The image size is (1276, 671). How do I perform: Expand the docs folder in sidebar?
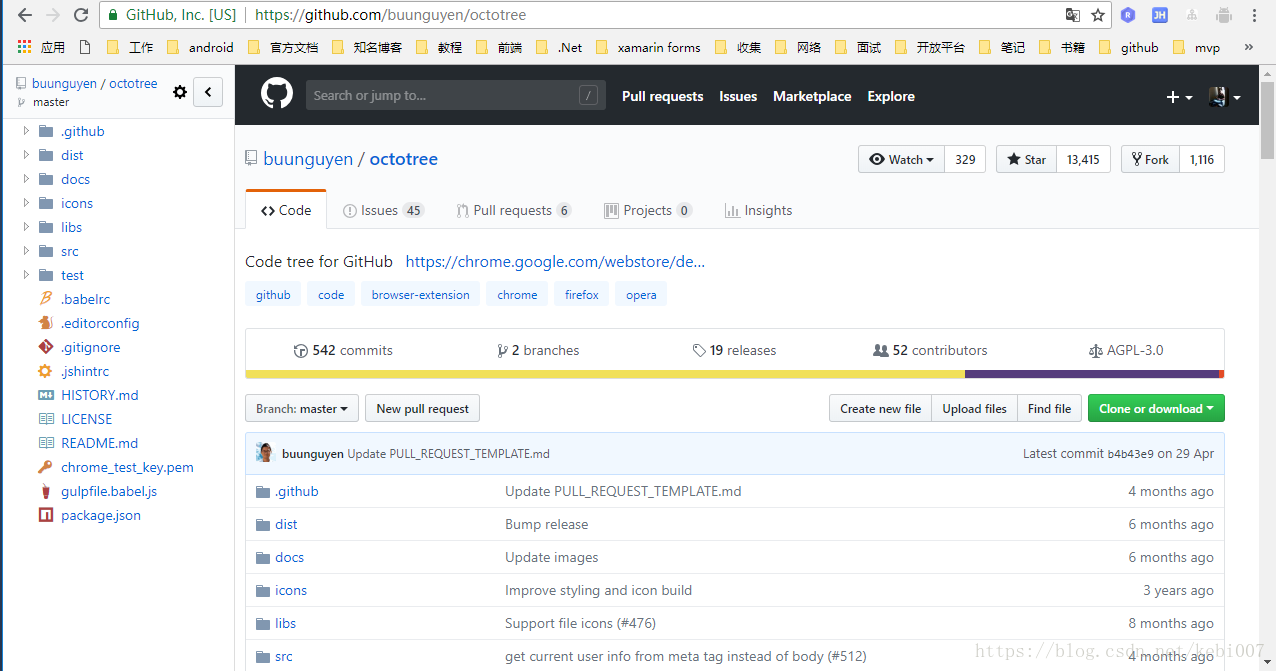[26, 179]
